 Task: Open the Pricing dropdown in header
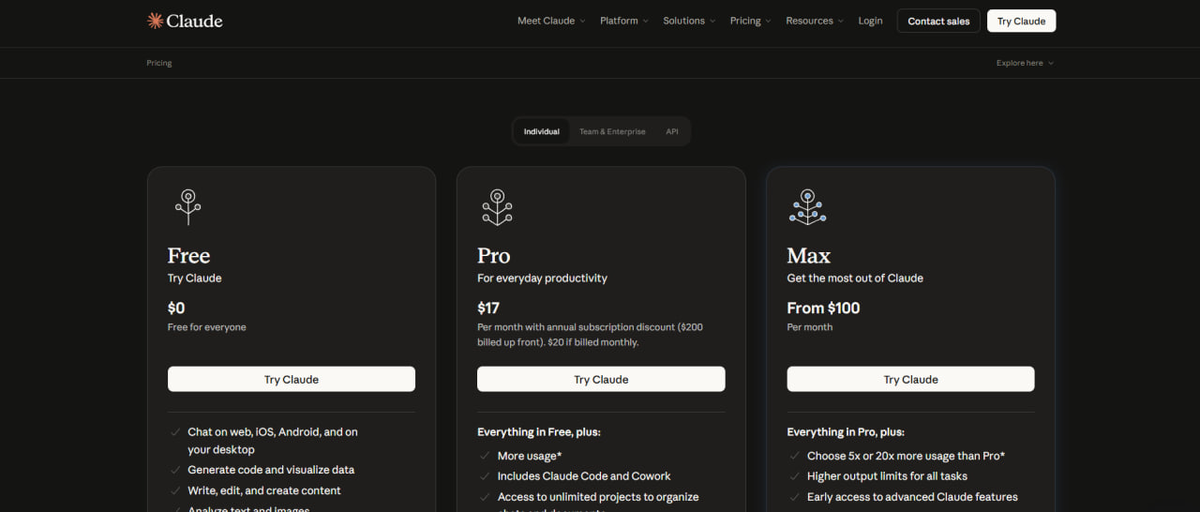[750, 21]
